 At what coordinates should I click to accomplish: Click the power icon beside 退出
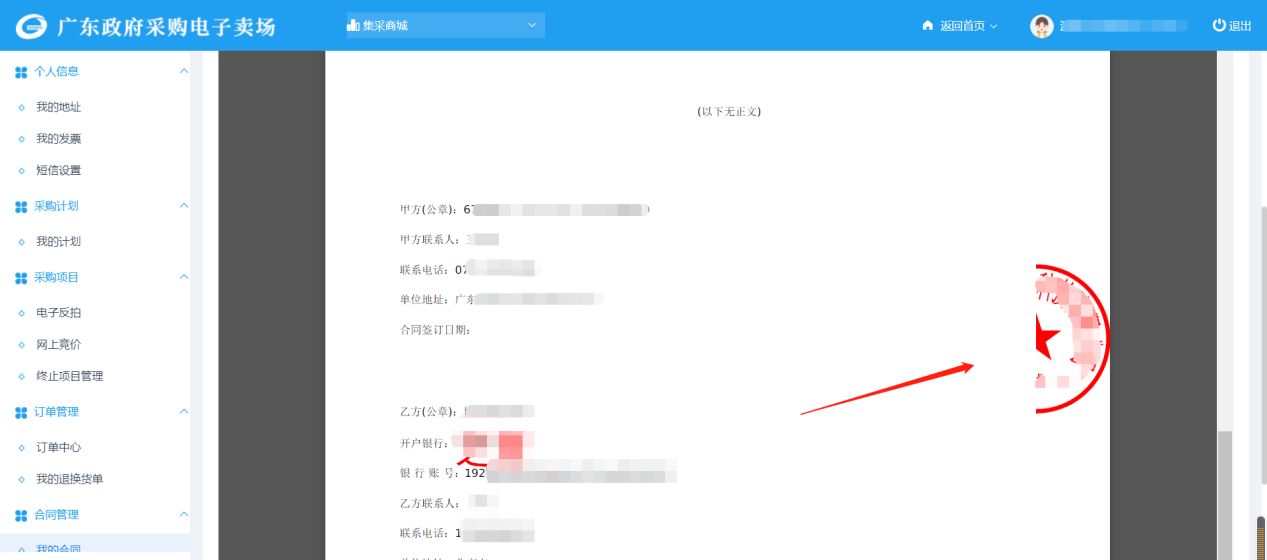click(x=1219, y=26)
